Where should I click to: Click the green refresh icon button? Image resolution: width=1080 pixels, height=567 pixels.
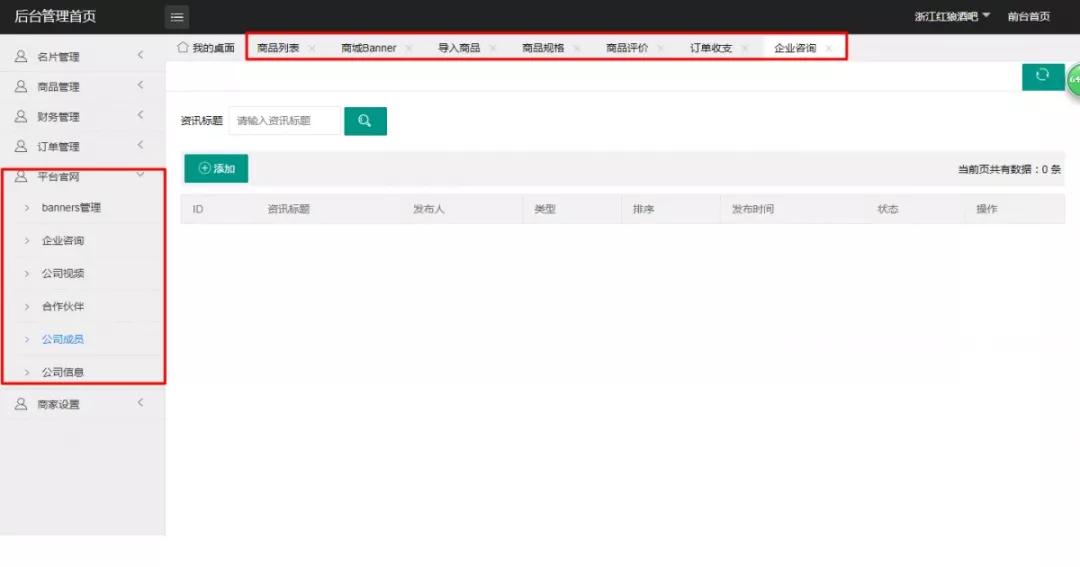pos(1043,76)
